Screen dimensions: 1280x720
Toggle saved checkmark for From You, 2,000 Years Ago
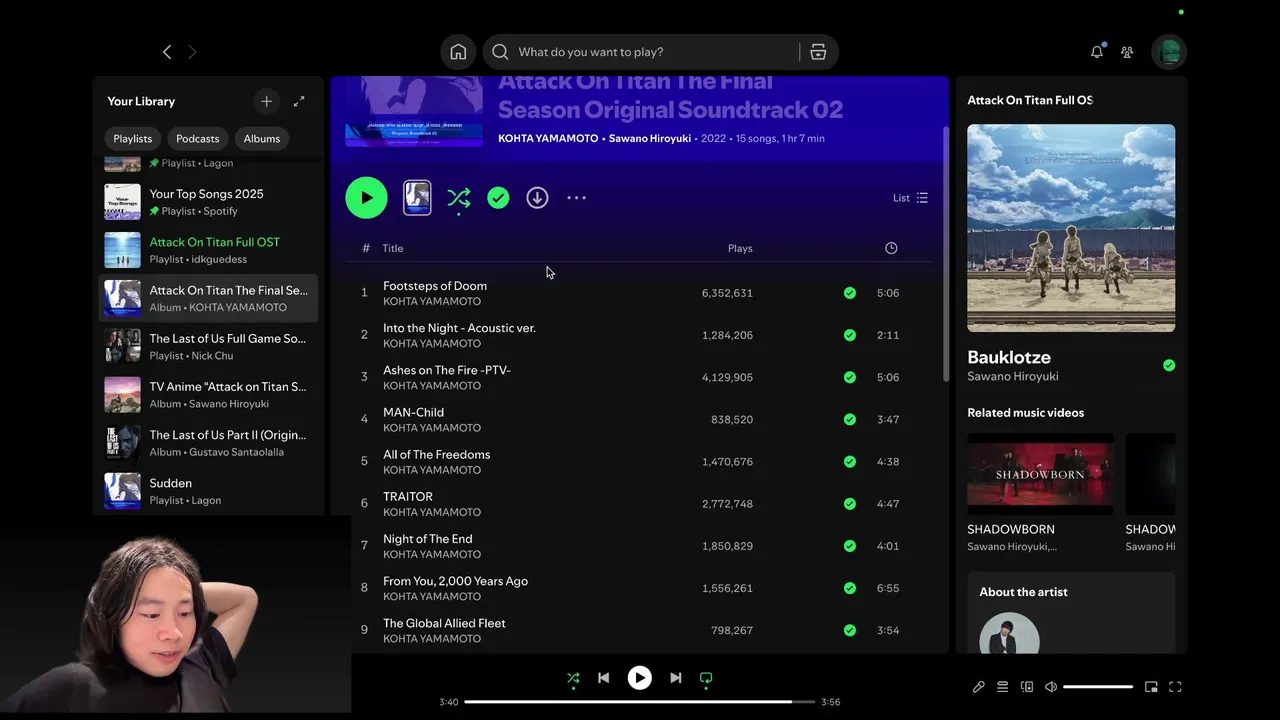point(849,588)
